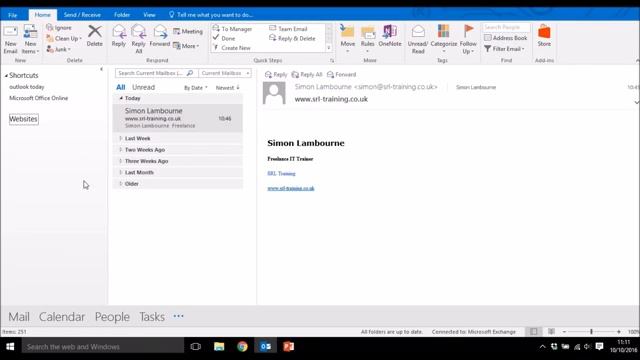
Task: Click the ribbon Reply button
Action: pyautogui.click(x=119, y=36)
